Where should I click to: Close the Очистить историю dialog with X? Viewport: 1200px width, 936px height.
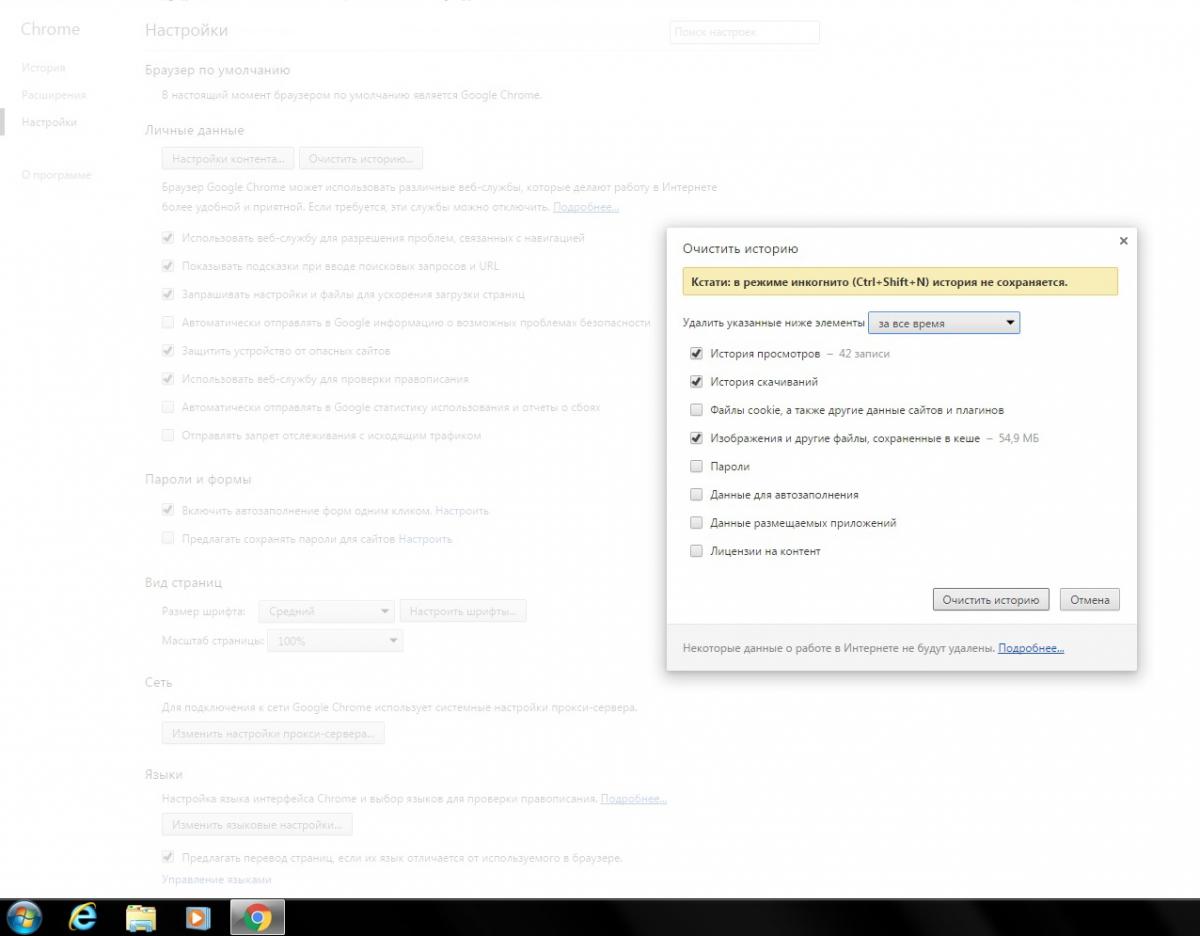click(1123, 241)
